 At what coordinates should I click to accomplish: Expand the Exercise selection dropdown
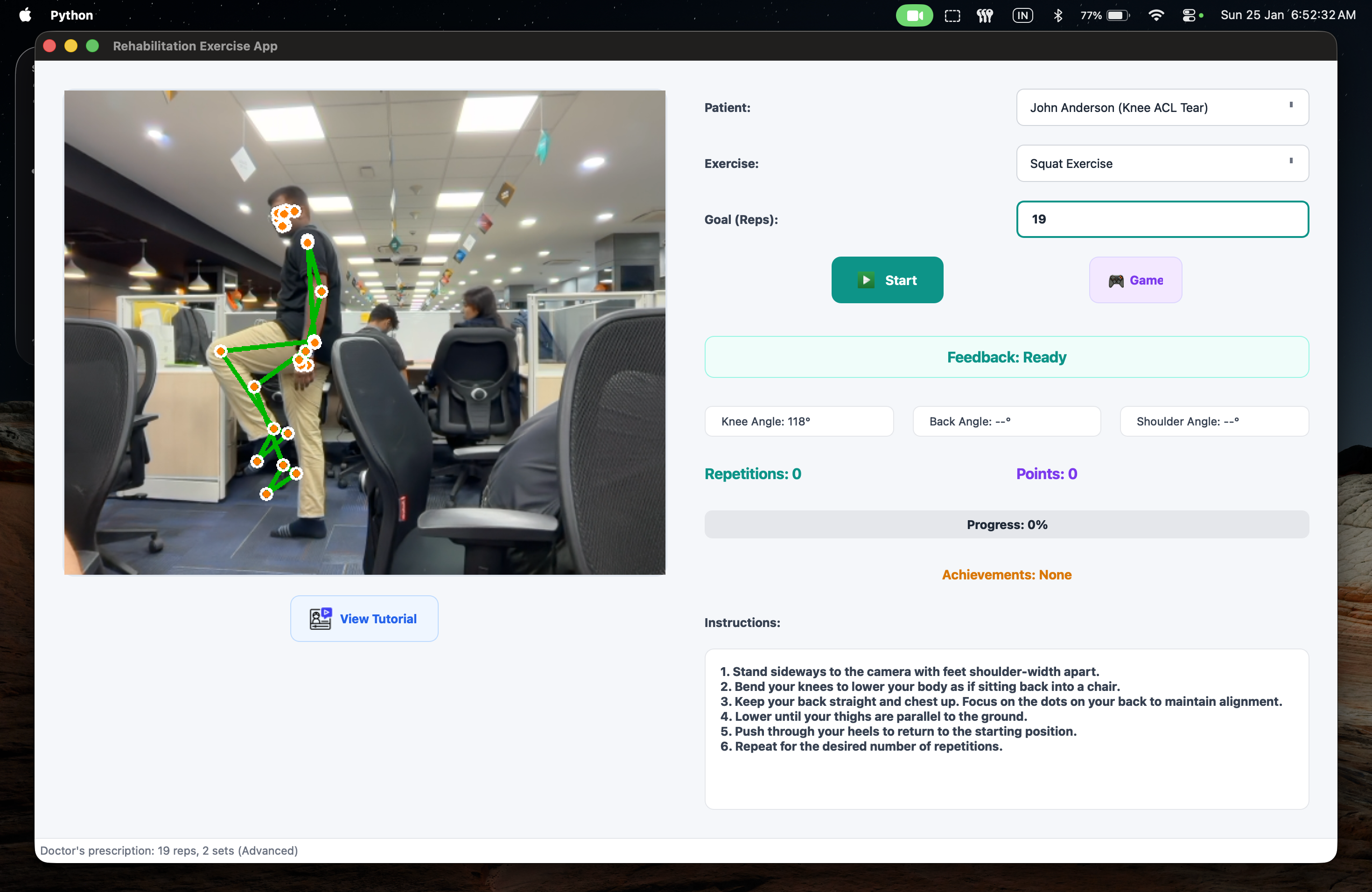(x=1162, y=164)
